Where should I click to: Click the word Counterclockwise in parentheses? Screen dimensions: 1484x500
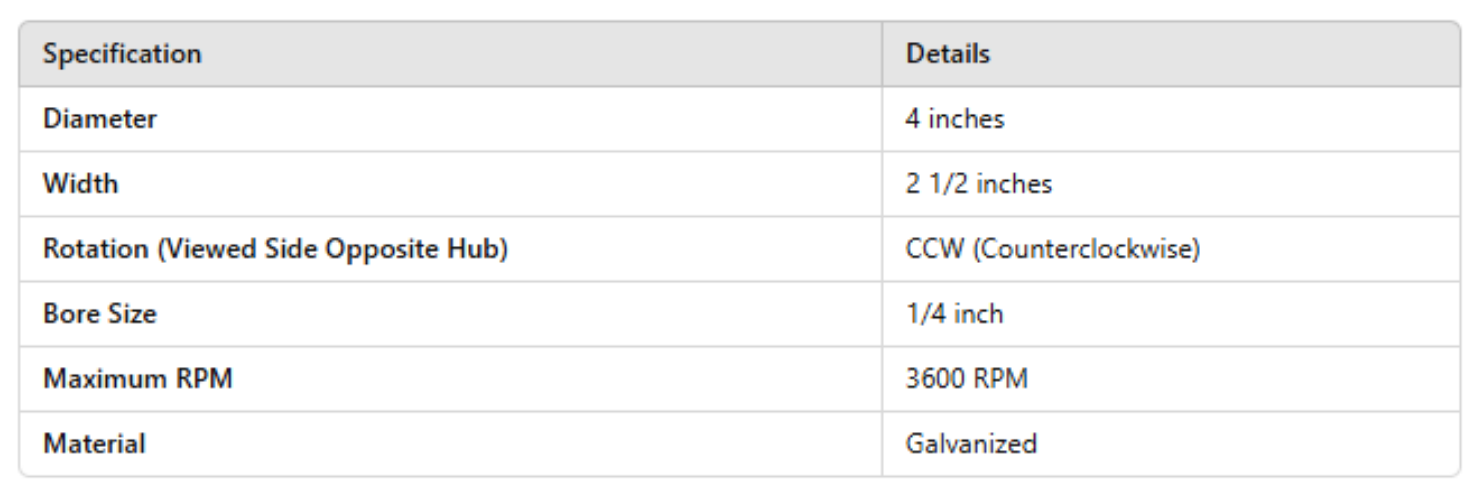(1085, 249)
